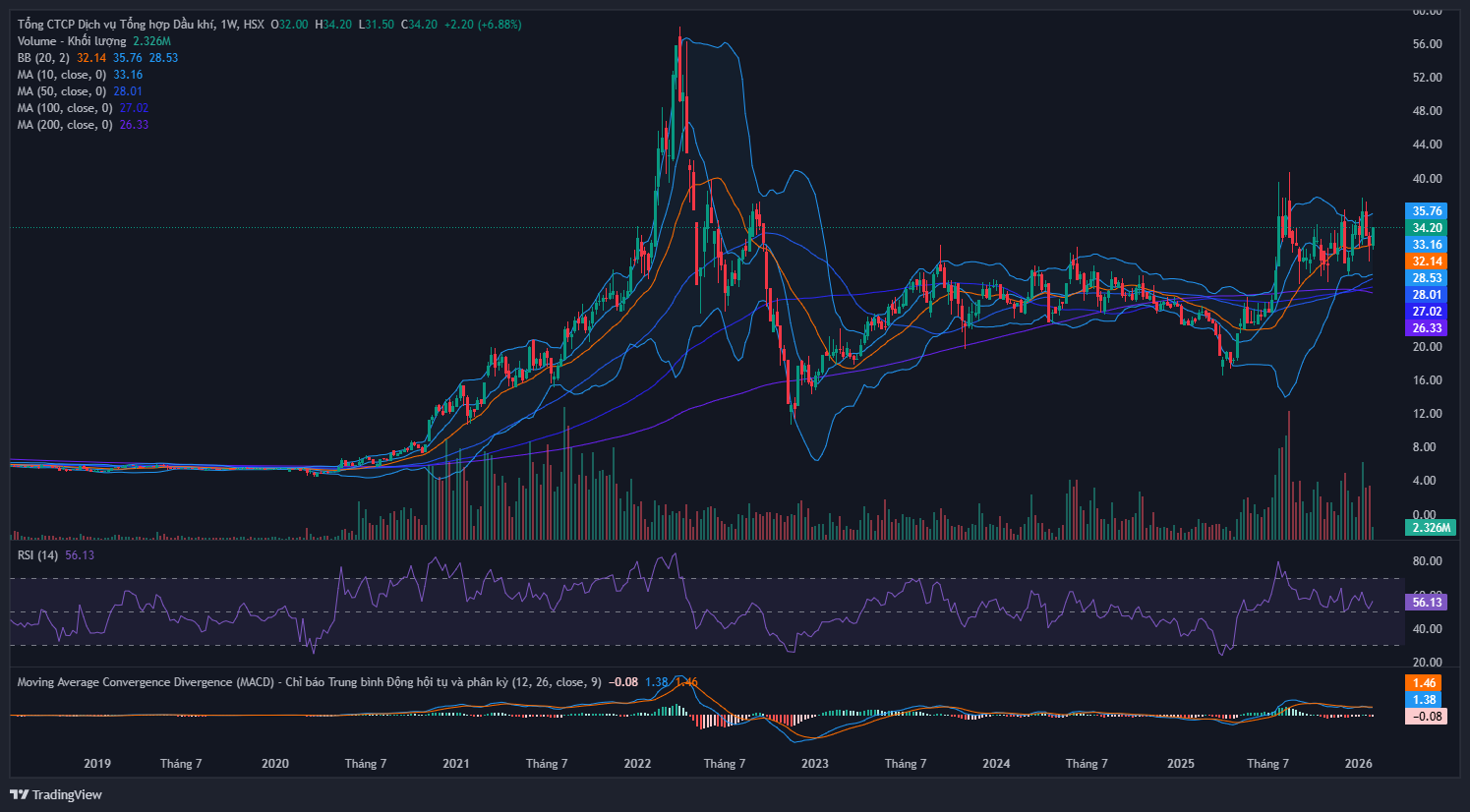Click the 2.326M volume axis label
1470x812 pixels.
coord(1430,528)
